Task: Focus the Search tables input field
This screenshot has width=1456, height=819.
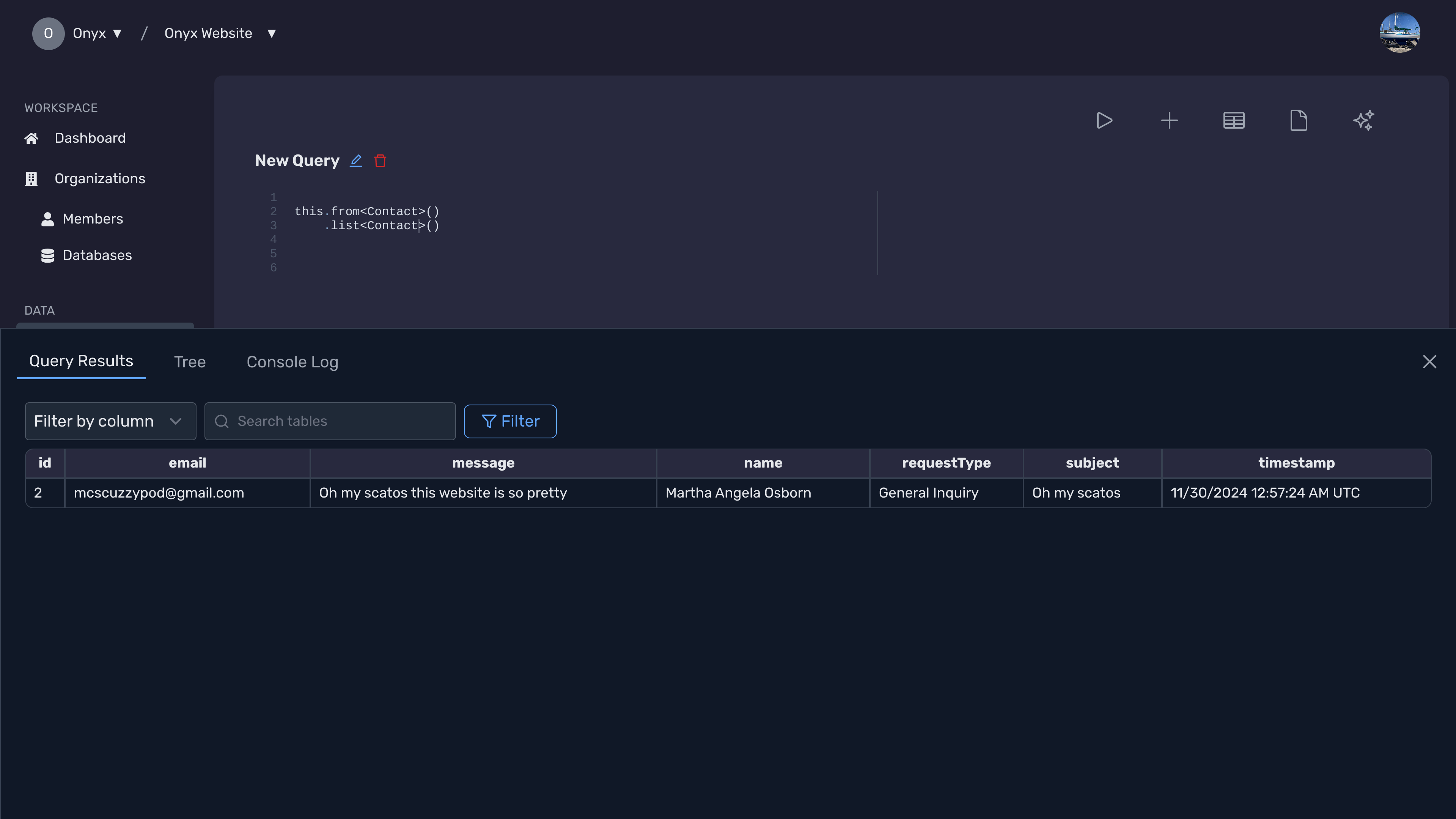Action: (x=330, y=421)
